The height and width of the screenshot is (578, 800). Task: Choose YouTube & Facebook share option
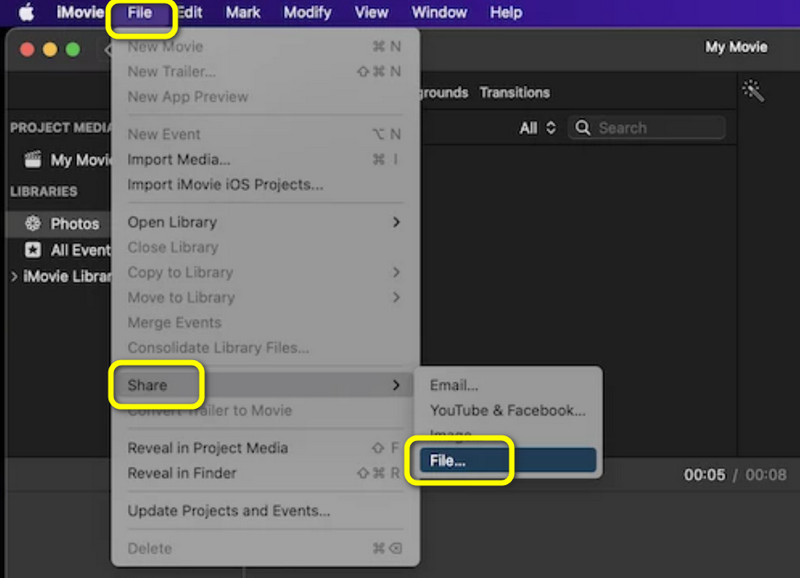tap(508, 410)
